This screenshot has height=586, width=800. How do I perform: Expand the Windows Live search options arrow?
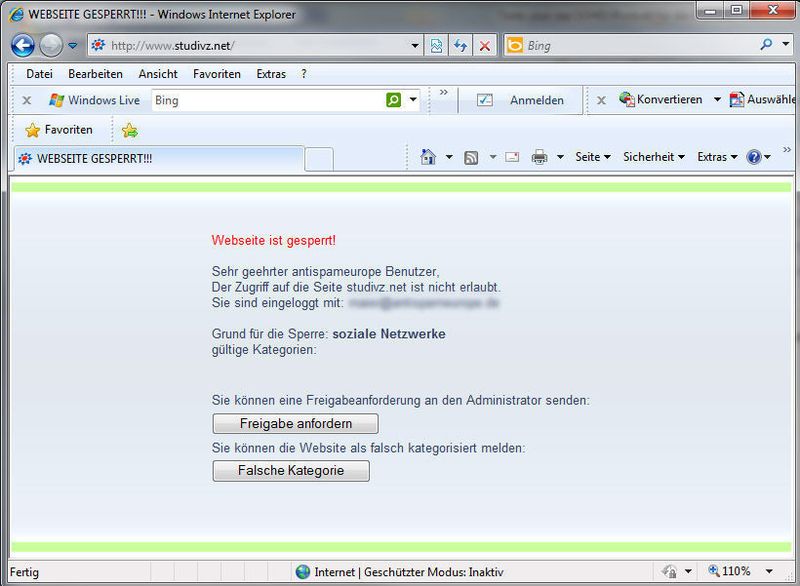click(x=413, y=99)
